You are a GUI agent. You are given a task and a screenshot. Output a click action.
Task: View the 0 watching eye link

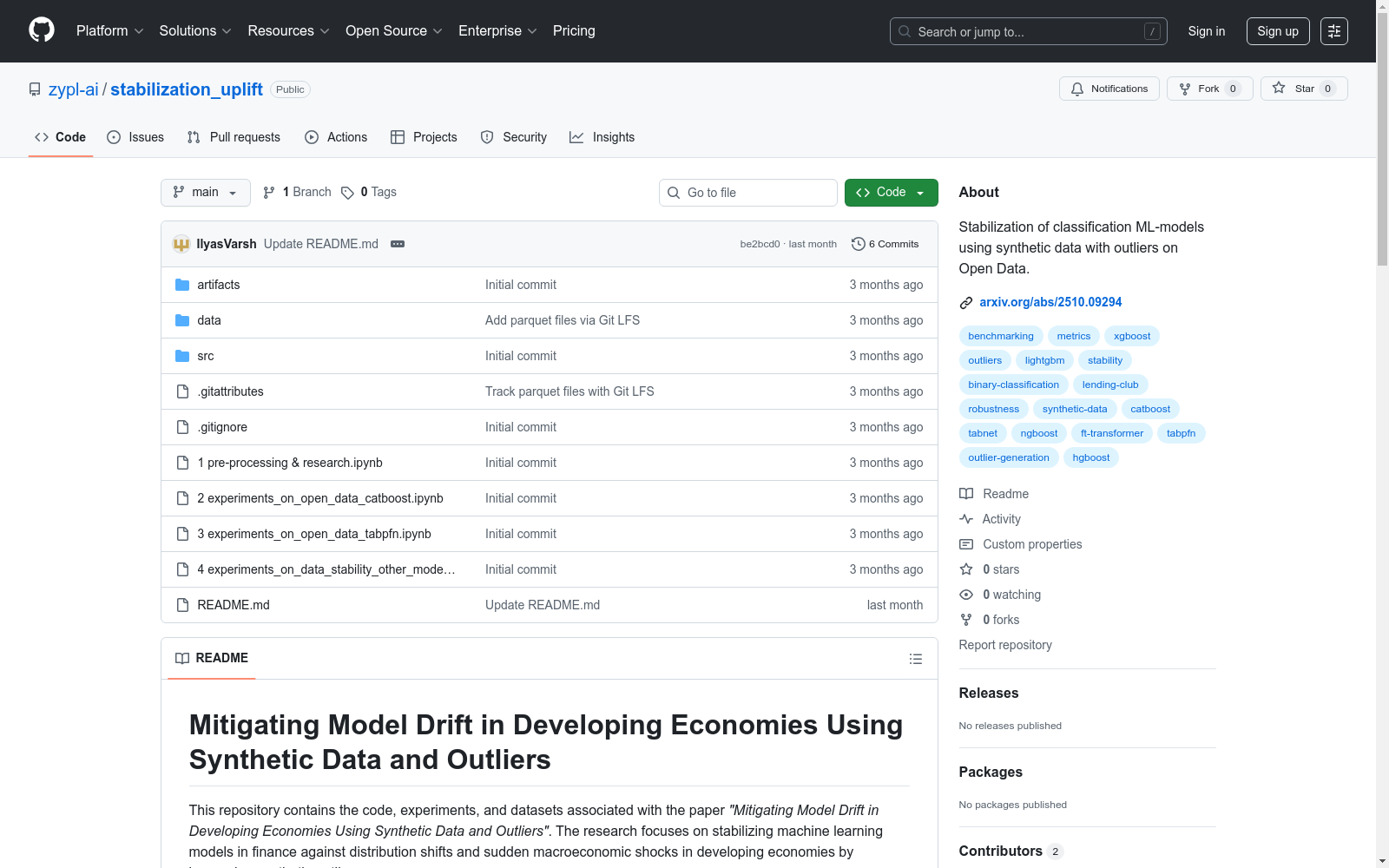coord(1000,595)
